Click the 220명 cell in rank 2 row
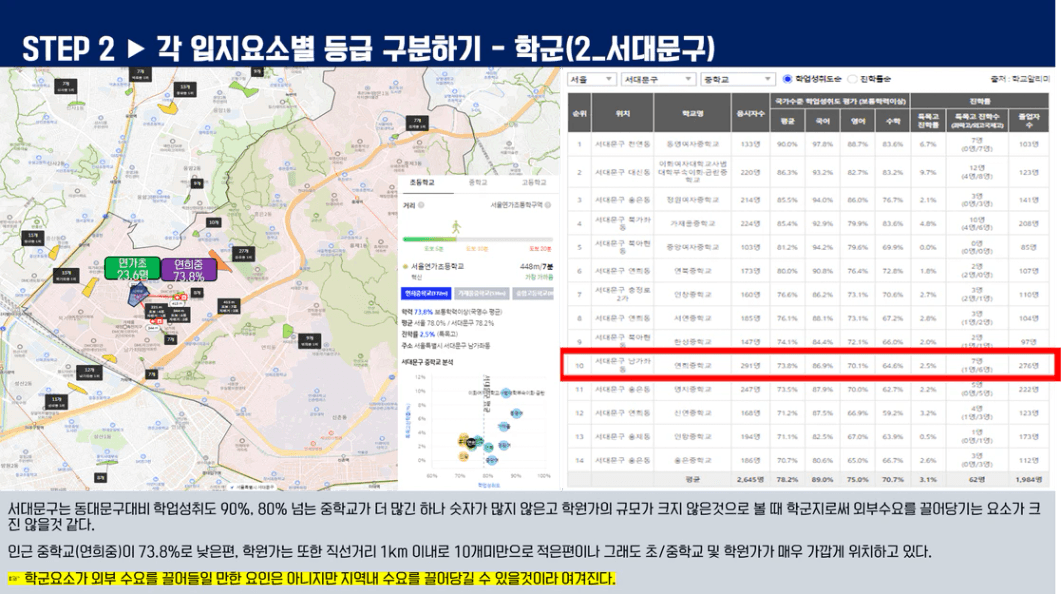The height and width of the screenshot is (594, 1061). (750, 173)
